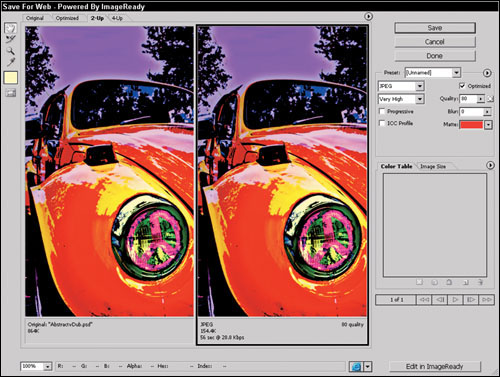
Task: Open the Quality slider arrow
Action: point(481,99)
